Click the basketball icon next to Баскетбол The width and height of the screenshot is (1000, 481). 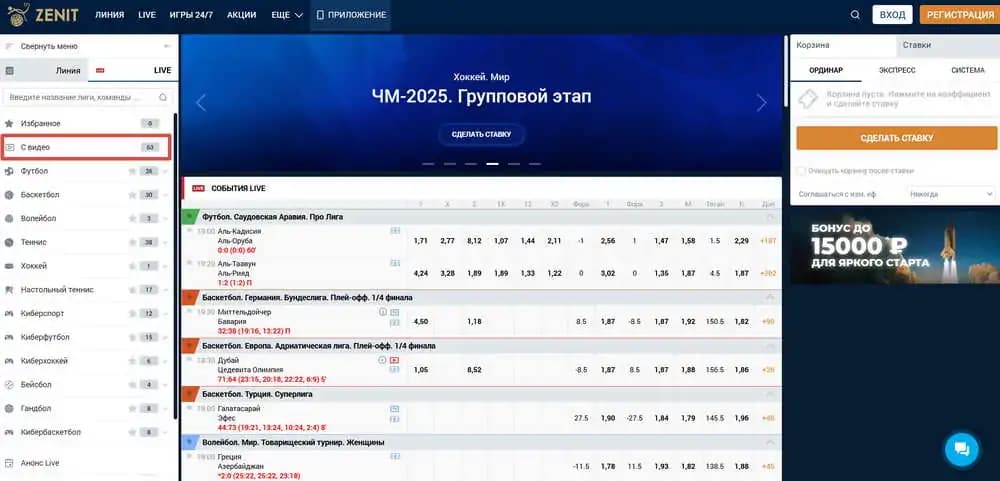point(9,195)
